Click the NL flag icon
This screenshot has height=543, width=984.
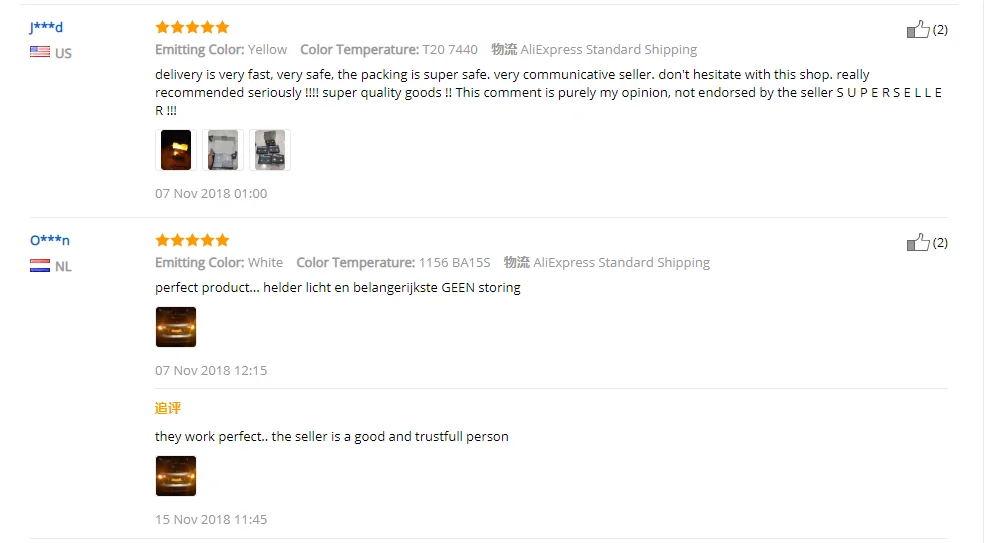pos(40,266)
